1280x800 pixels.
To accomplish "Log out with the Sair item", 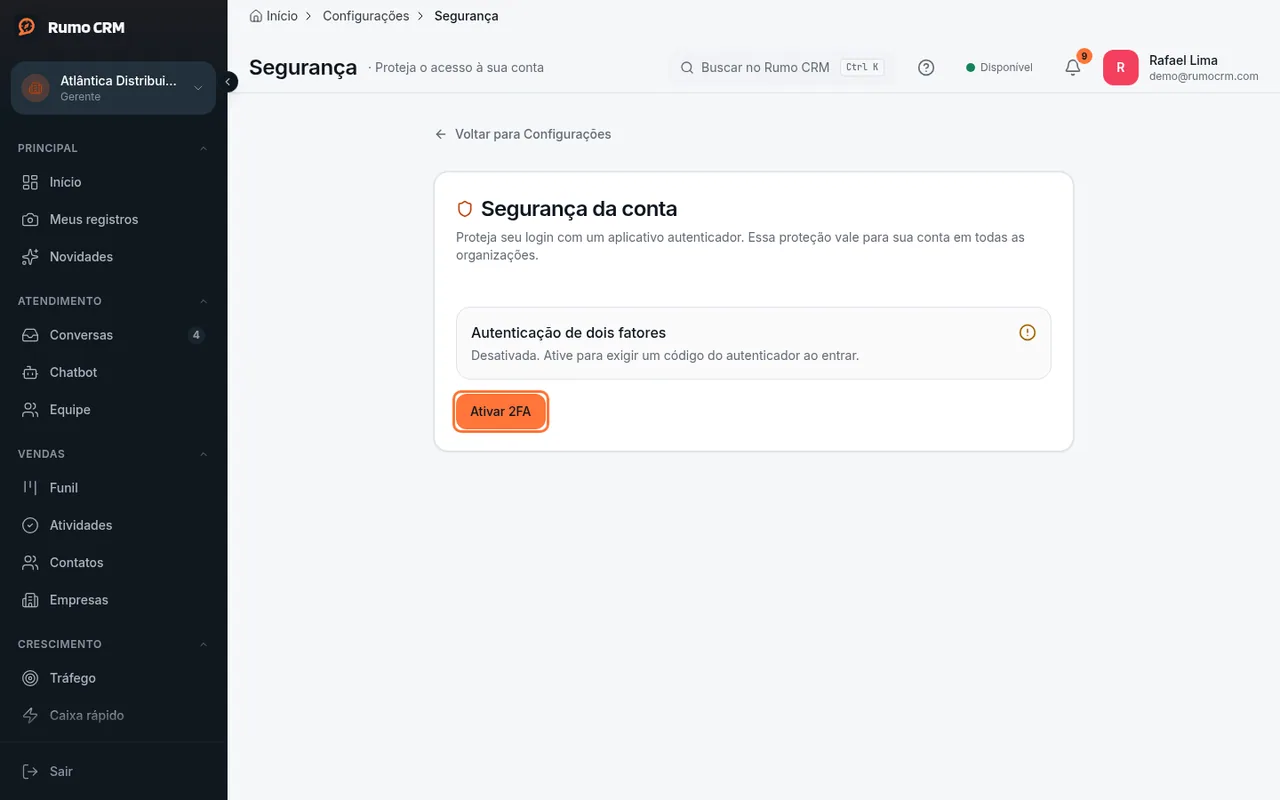I will click(x=113, y=771).
